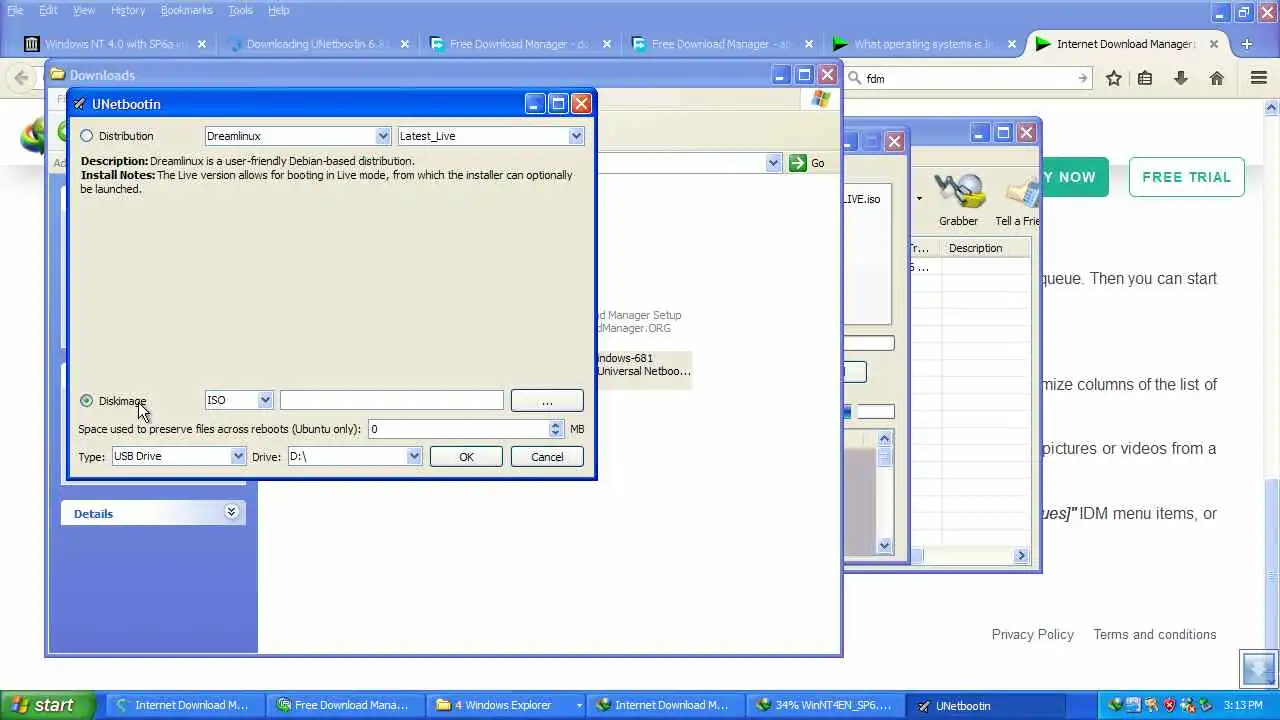Click the Windows Start button
Image resolution: width=1280 pixels, height=720 pixels.
[x=48, y=705]
